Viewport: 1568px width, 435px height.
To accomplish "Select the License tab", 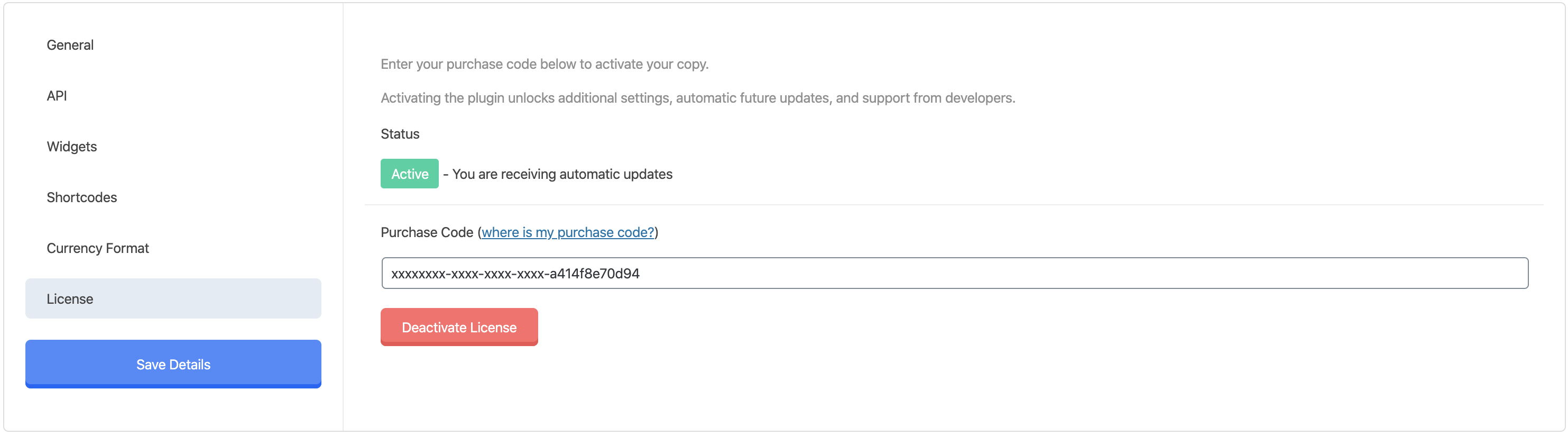I will click(173, 298).
